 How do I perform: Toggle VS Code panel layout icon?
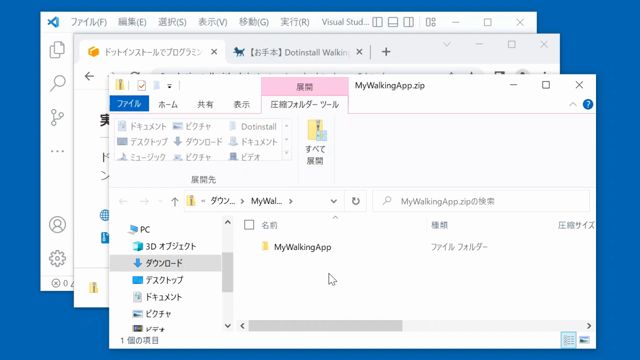[393, 22]
